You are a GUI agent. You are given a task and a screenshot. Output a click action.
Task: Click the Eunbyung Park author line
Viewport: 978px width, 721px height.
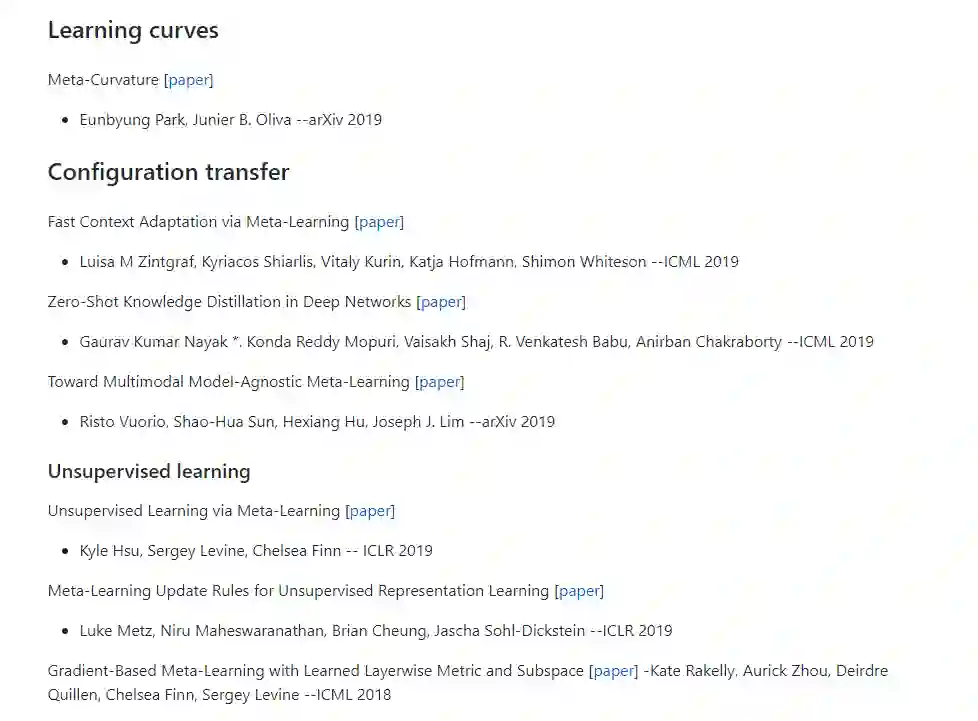[230, 120]
